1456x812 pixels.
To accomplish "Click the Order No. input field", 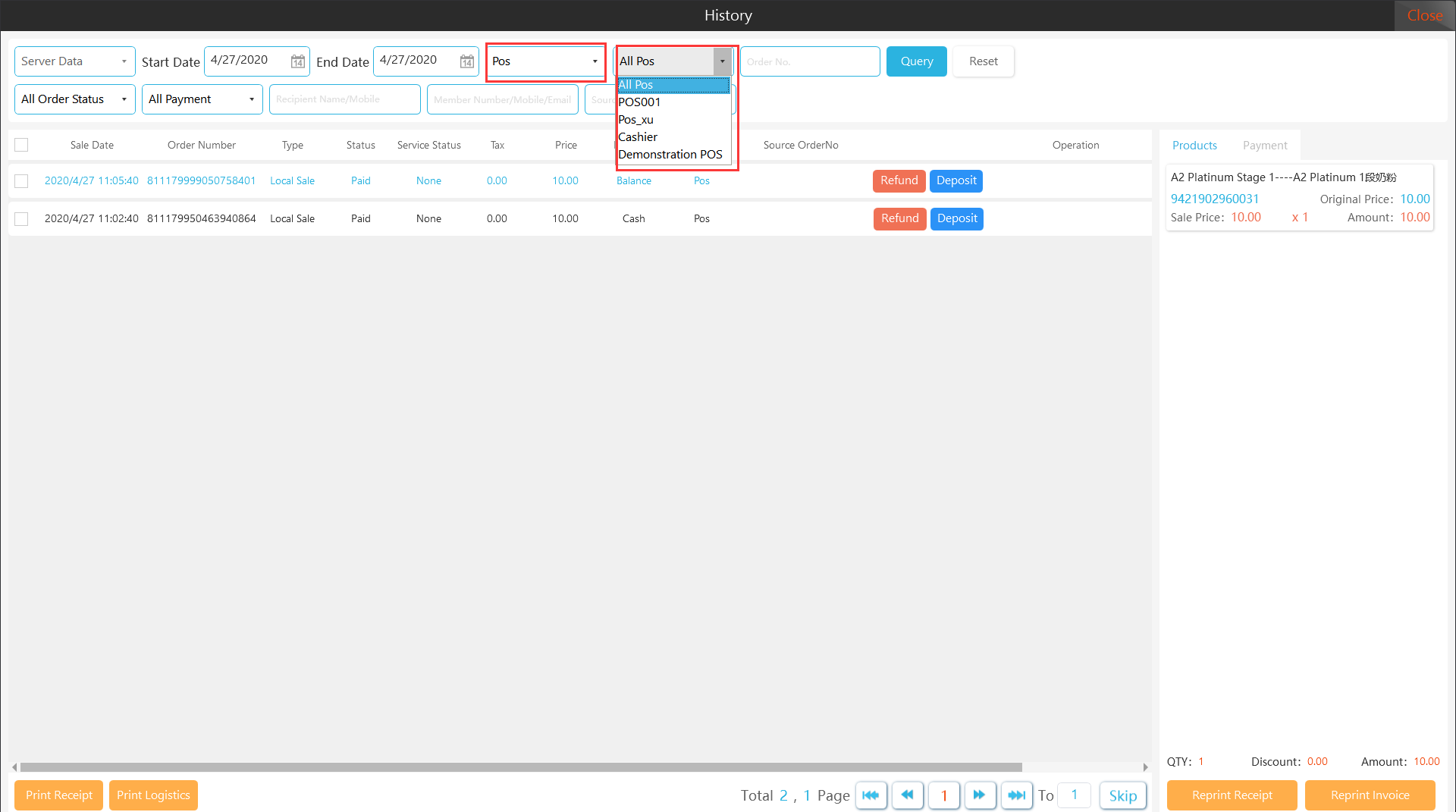I will point(809,61).
